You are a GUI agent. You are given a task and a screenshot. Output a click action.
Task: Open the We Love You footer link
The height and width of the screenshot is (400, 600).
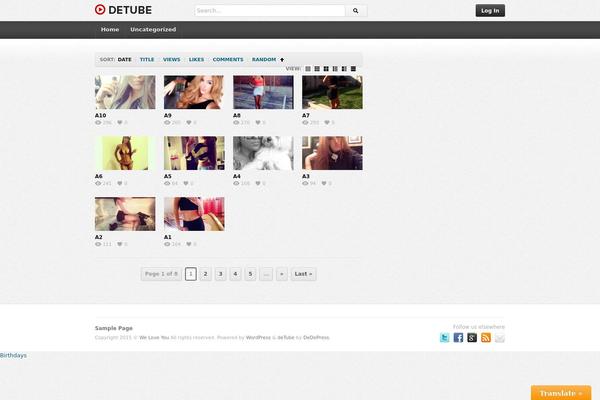(154, 338)
